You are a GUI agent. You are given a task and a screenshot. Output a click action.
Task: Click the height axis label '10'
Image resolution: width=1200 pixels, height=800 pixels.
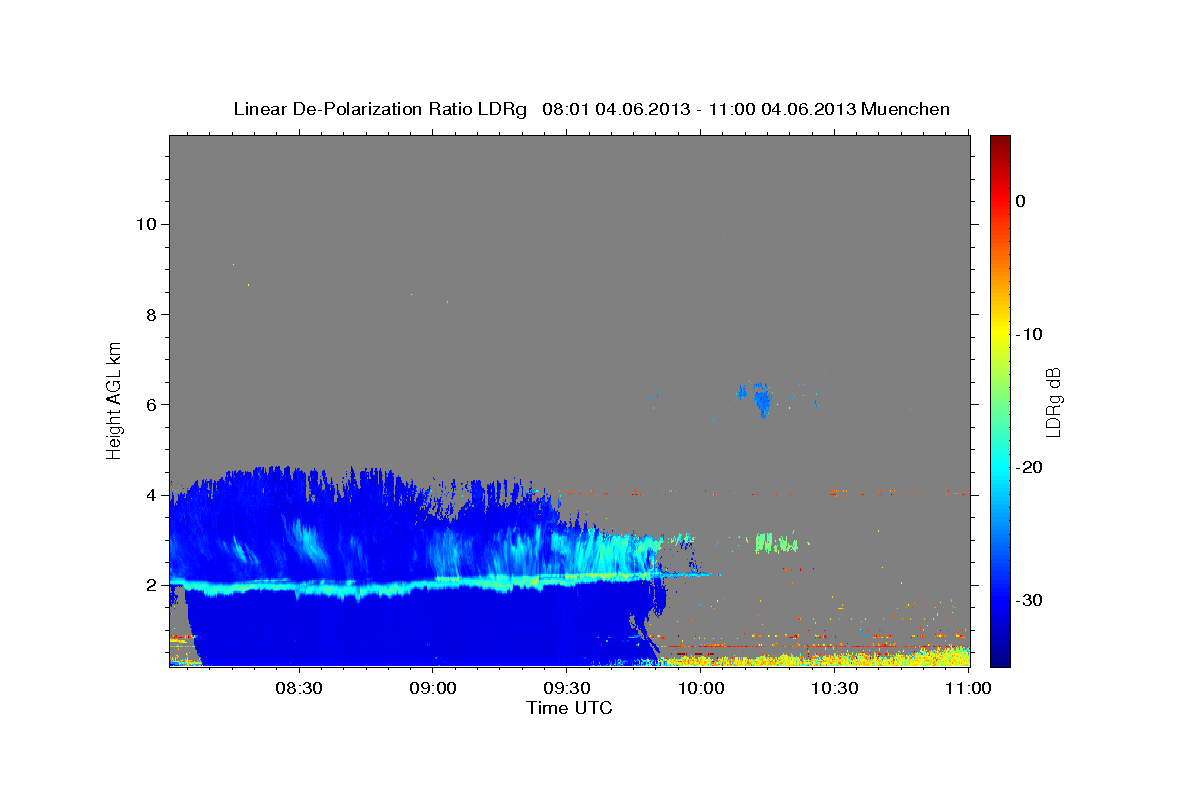[x=146, y=224]
